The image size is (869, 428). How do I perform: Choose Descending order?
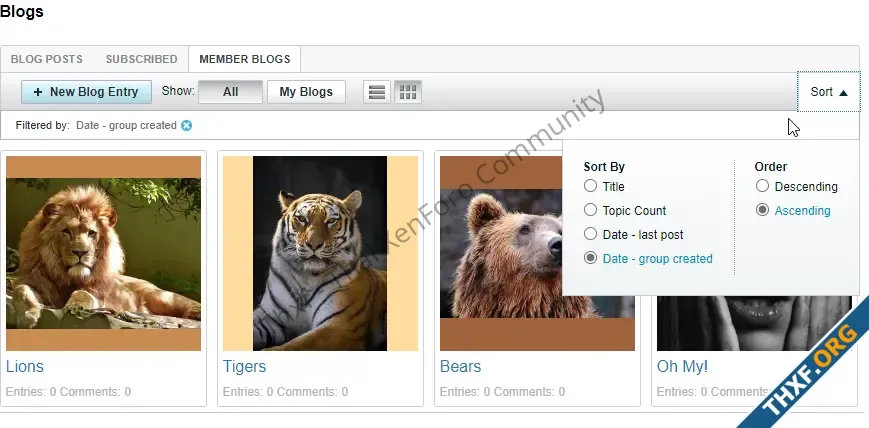click(763, 186)
